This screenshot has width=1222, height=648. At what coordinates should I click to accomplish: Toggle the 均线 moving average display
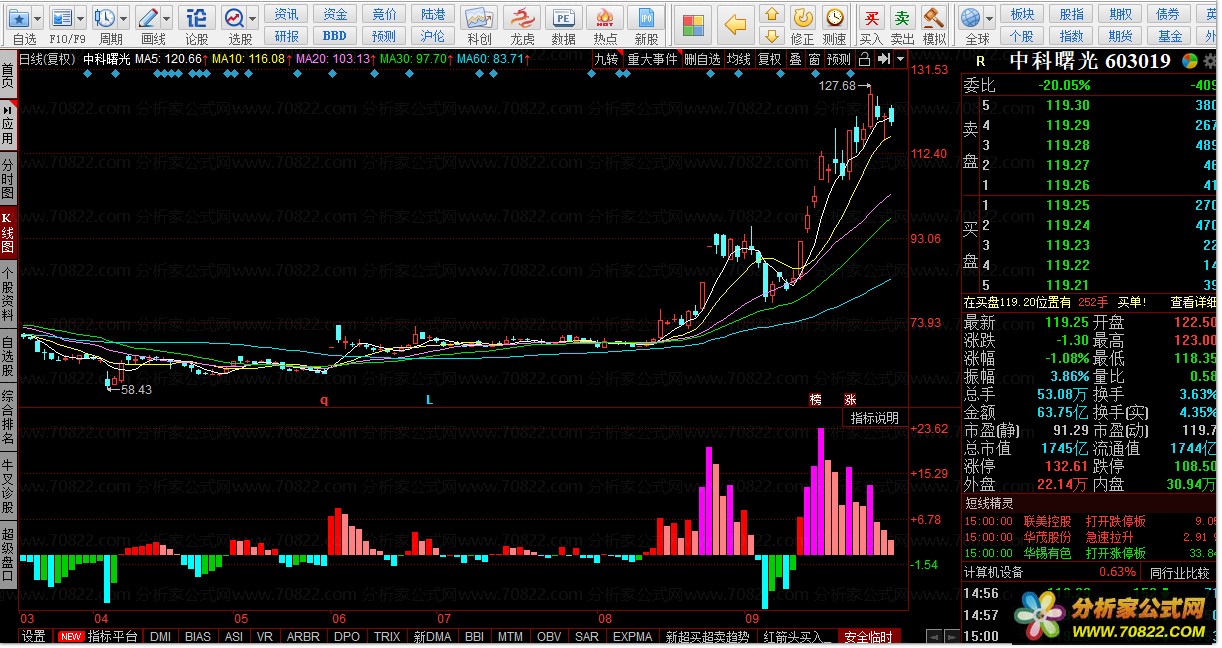[x=739, y=59]
